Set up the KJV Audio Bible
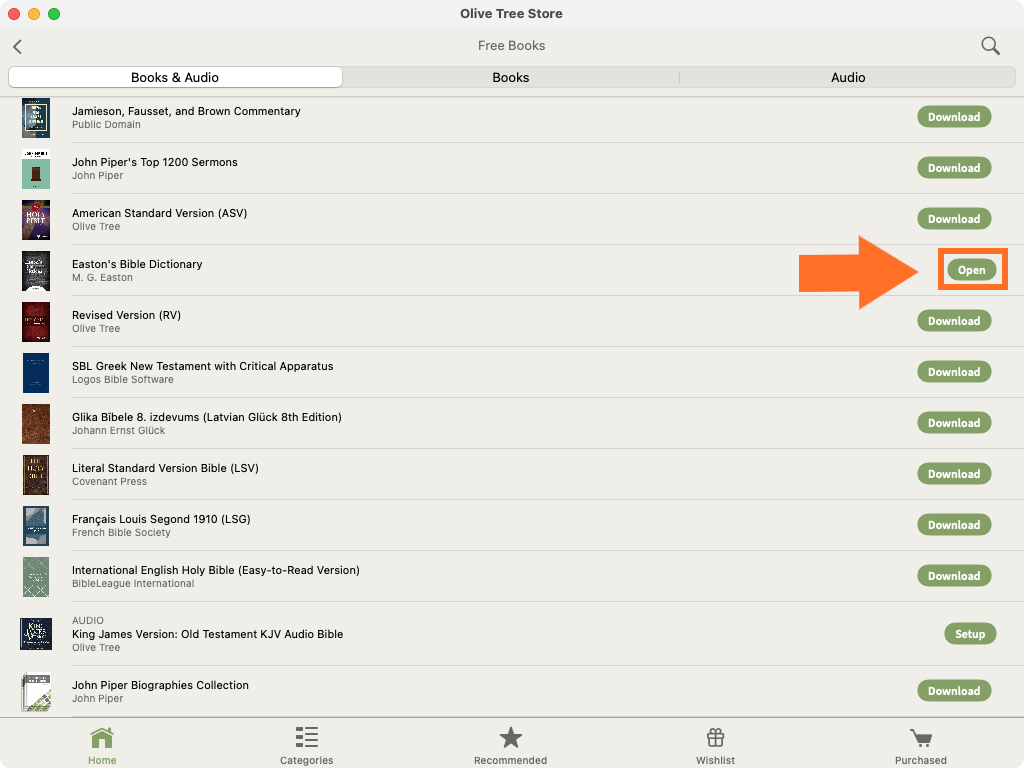 [970, 633]
